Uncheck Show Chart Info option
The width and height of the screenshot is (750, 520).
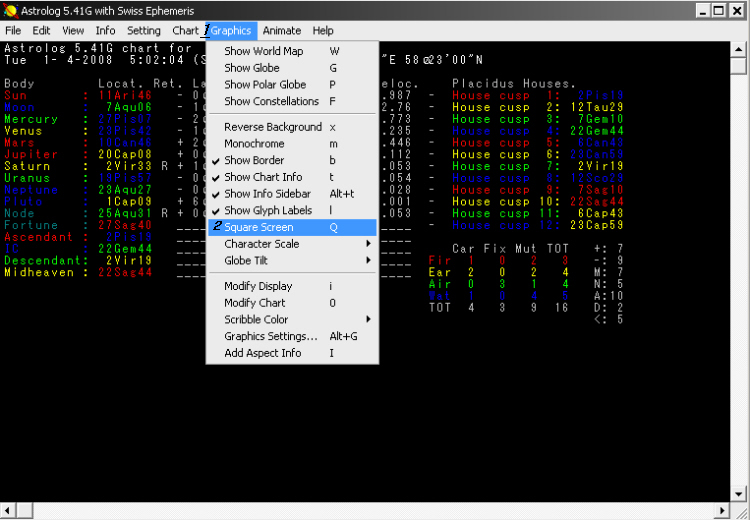pyautogui.click(x=292, y=177)
